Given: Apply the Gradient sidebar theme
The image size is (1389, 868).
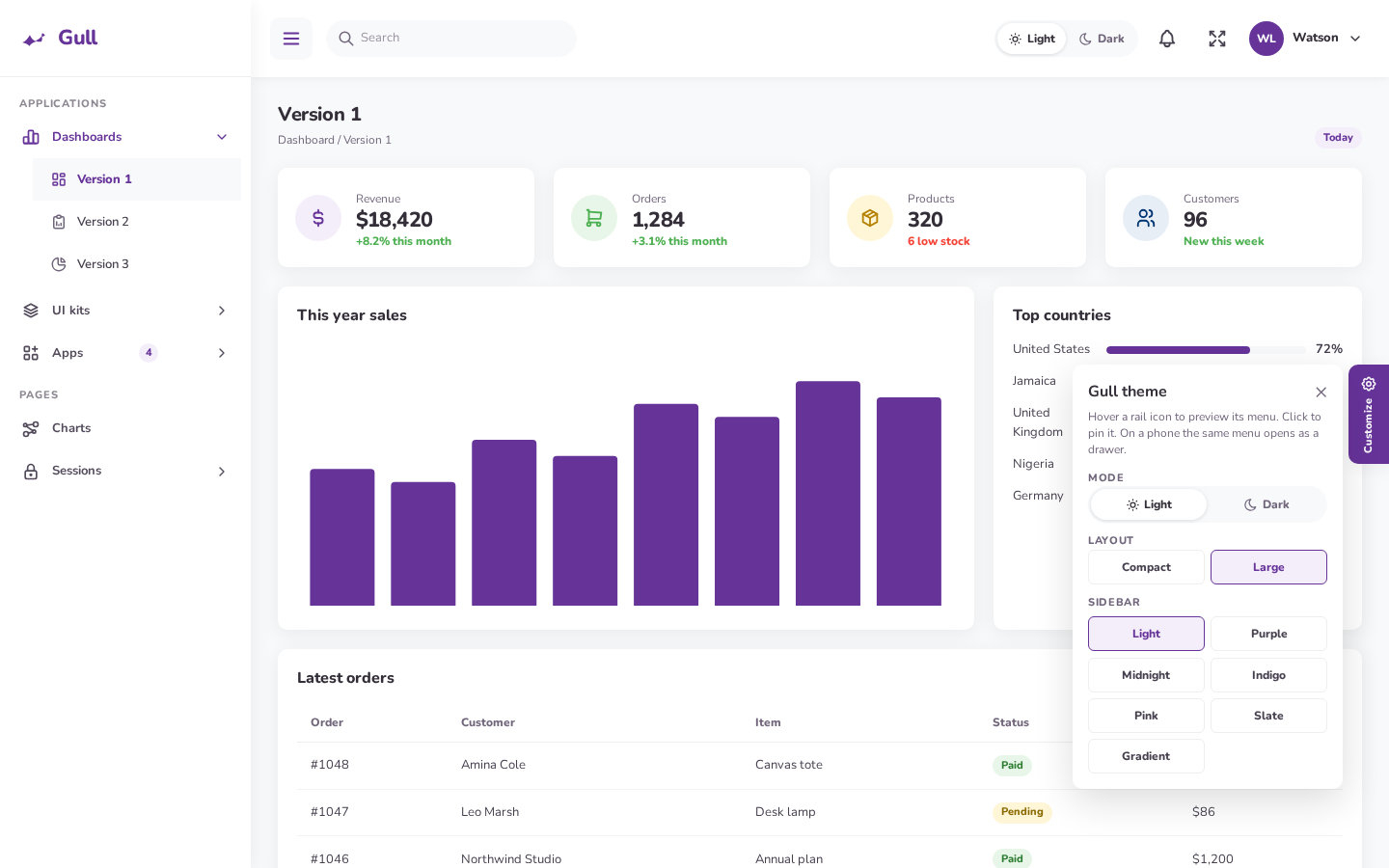Looking at the screenshot, I should 1146,756.
